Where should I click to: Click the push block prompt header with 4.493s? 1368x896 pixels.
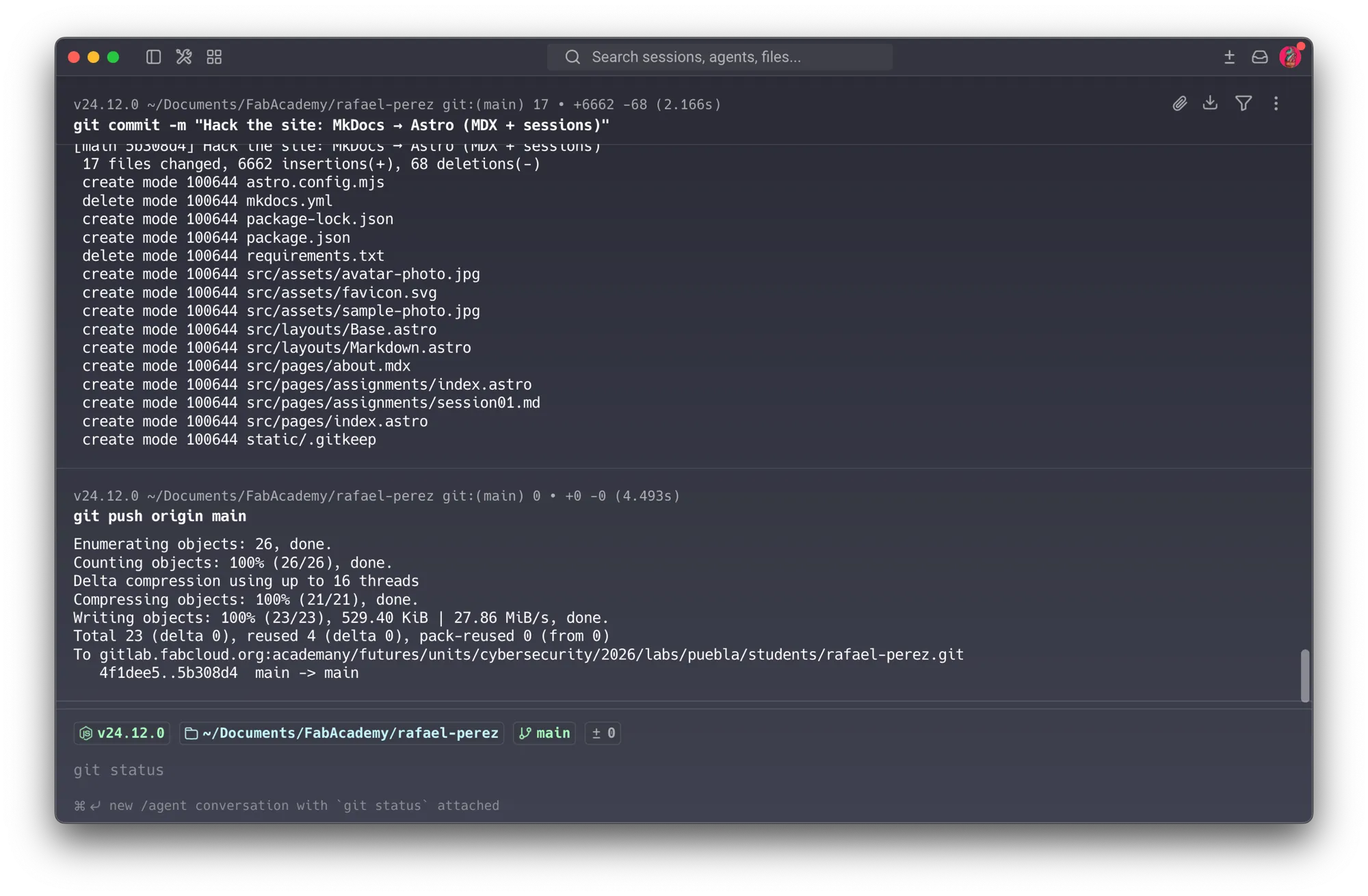(377, 496)
